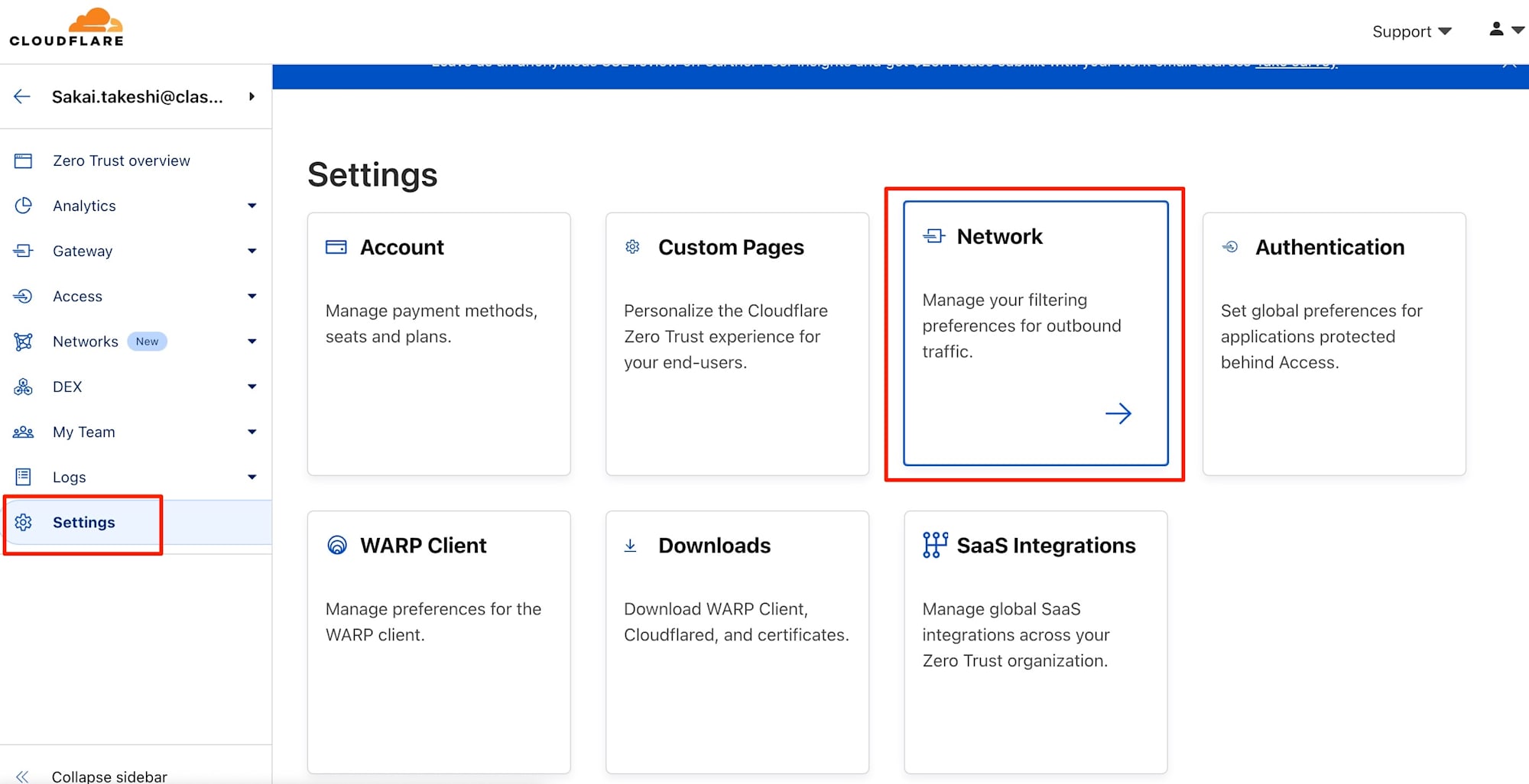Click the Networks sidebar label
This screenshot has height=784, width=1529.
(x=86, y=342)
